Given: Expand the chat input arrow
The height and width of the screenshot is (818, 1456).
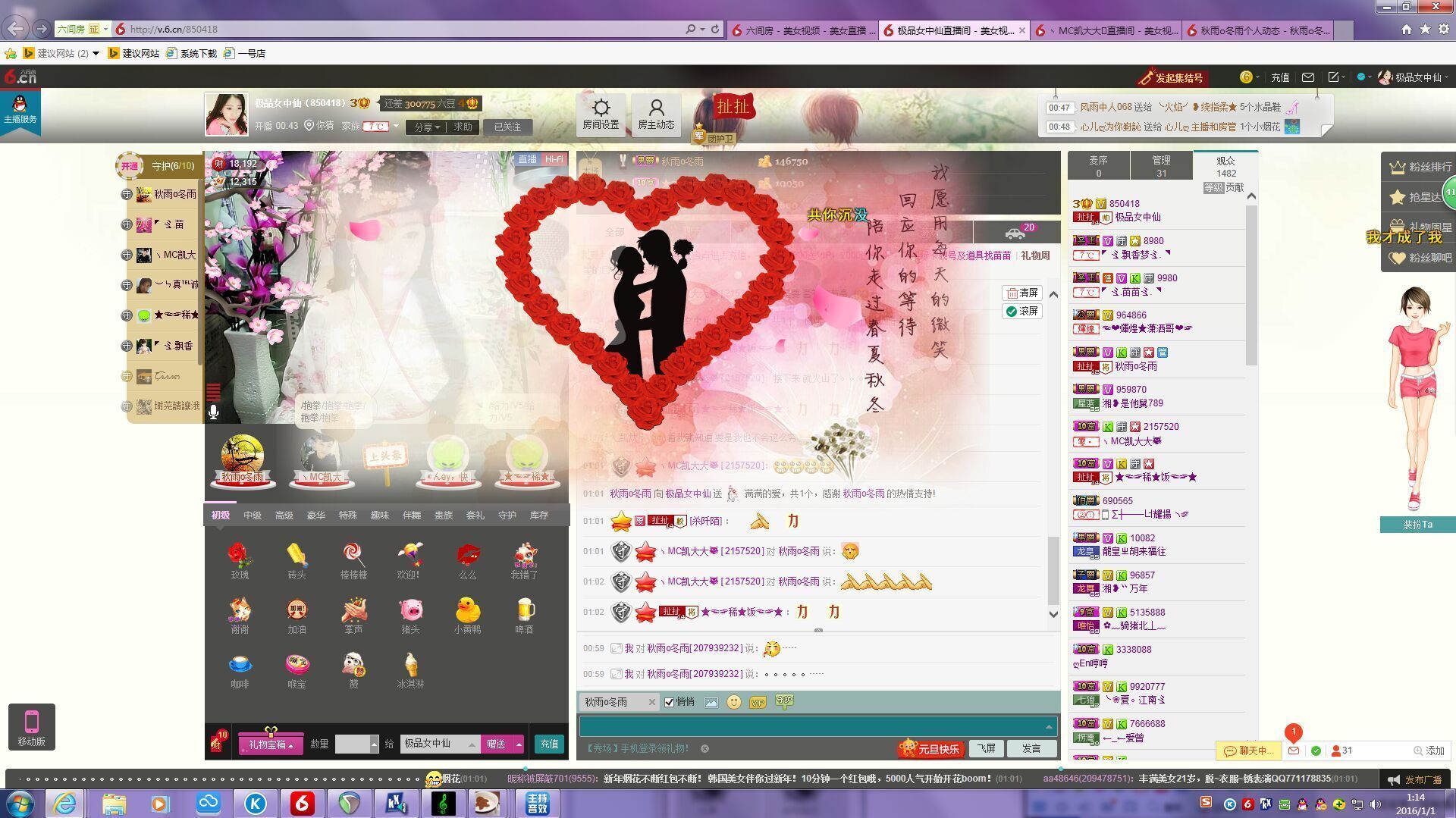Looking at the screenshot, I should (x=1049, y=726).
